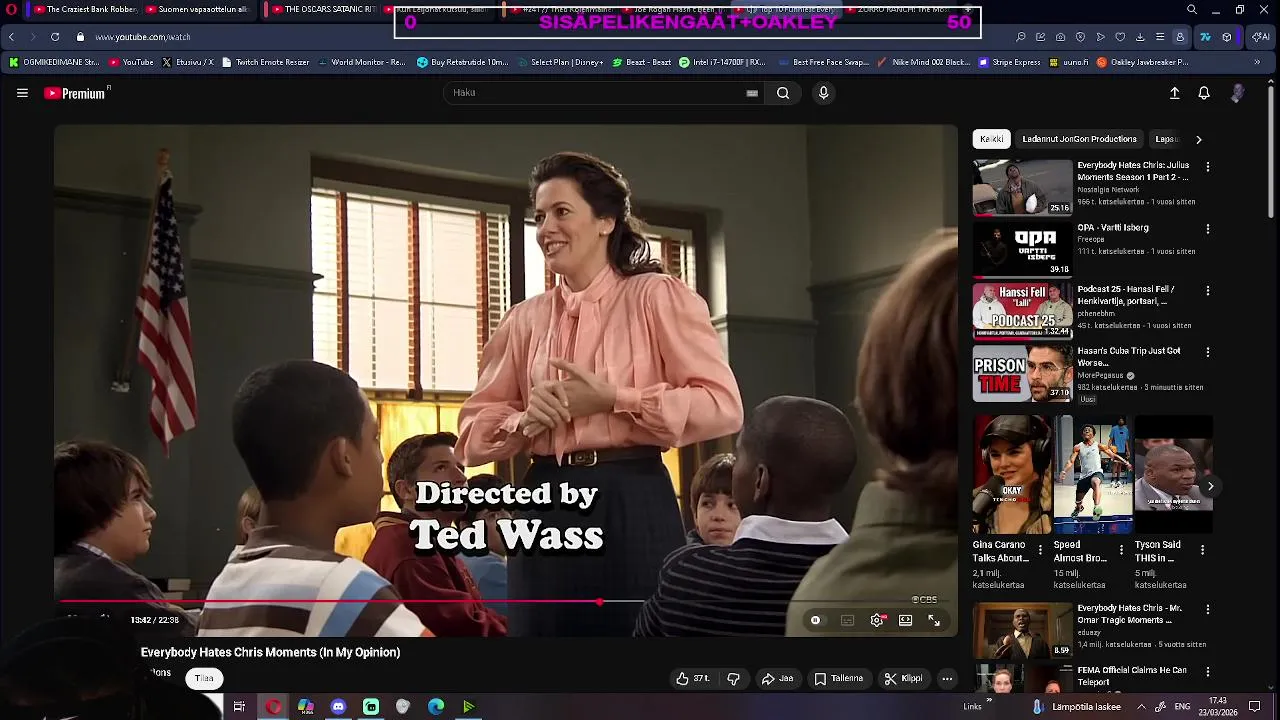Open player settings gear
Viewport: 1280px width, 720px height.
[x=877, y=620]
